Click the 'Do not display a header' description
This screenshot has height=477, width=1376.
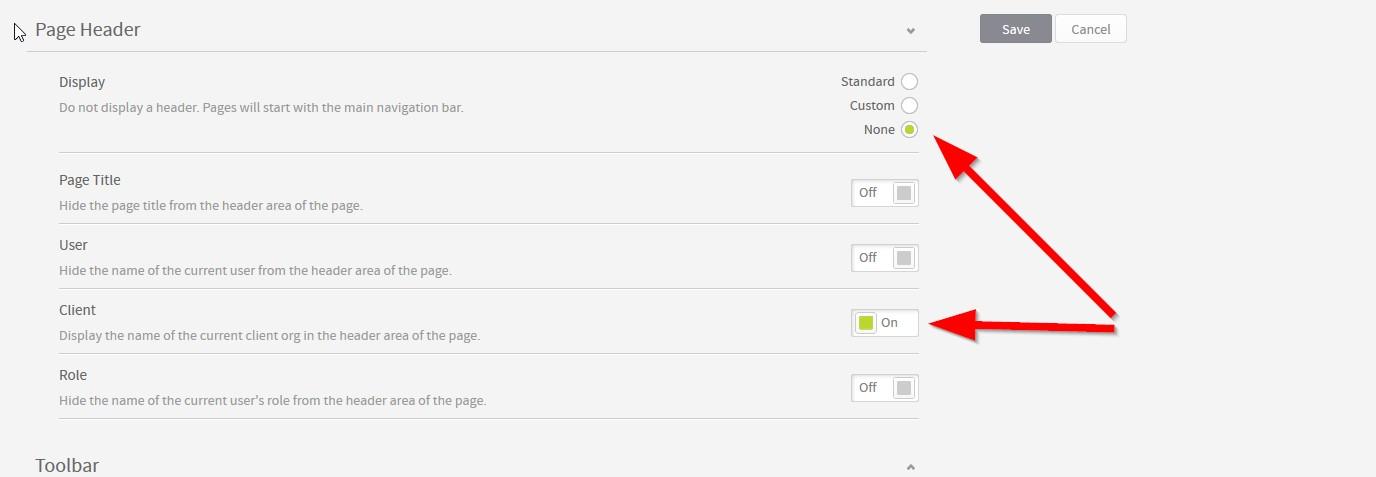[261, 107]
